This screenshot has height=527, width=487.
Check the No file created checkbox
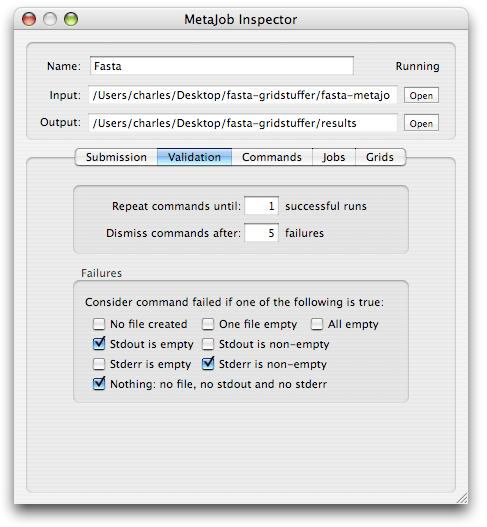(x=99, y=324)
